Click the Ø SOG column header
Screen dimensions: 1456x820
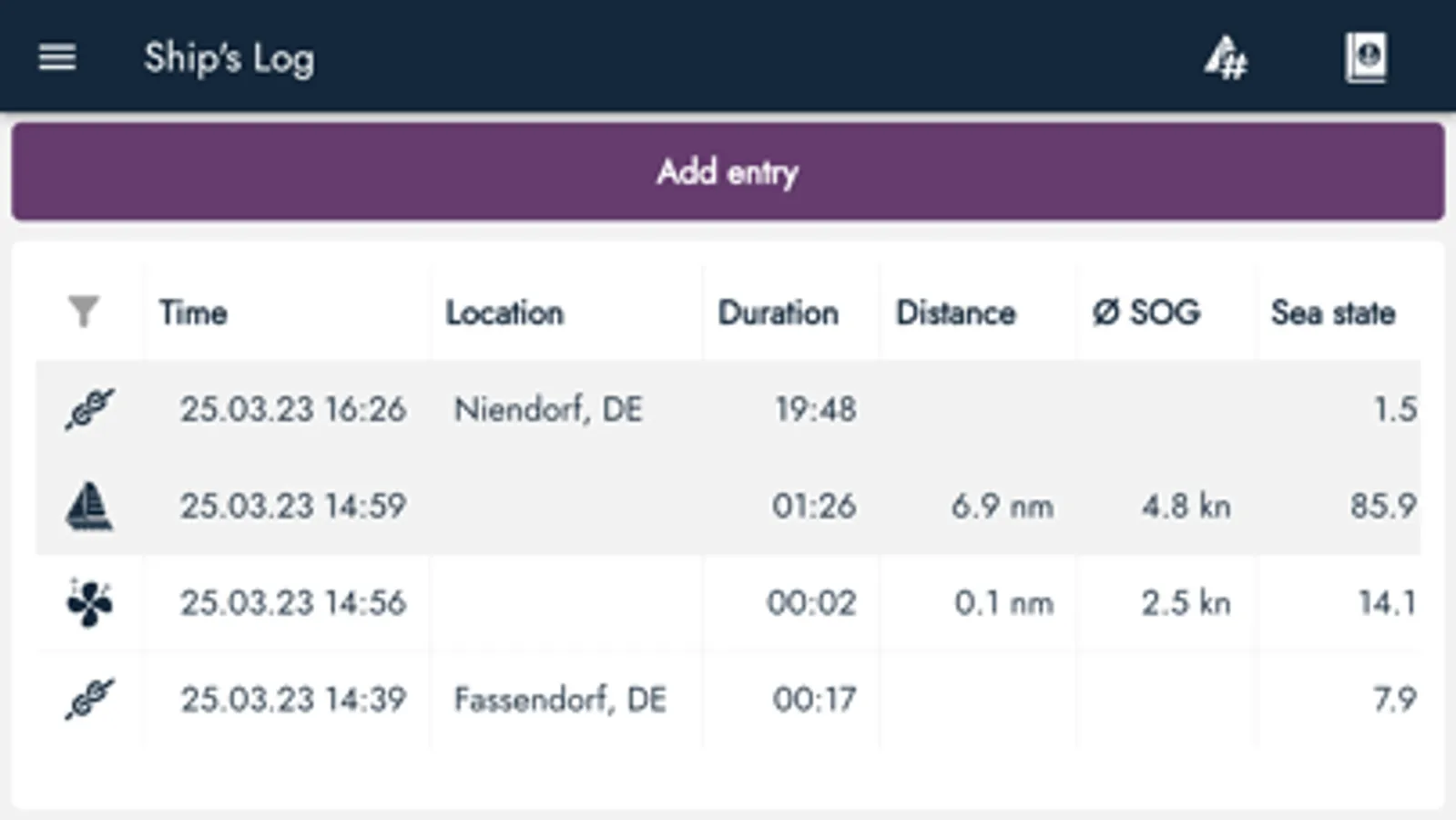tap(1146, 313)
